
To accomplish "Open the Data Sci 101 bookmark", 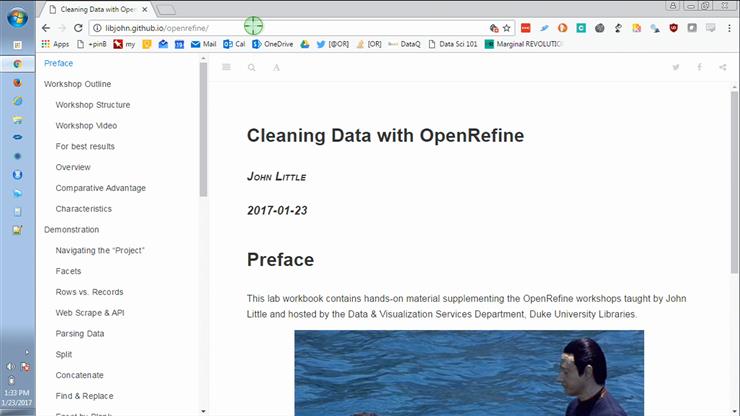I will pyautogui.click(x=453, y=44).
